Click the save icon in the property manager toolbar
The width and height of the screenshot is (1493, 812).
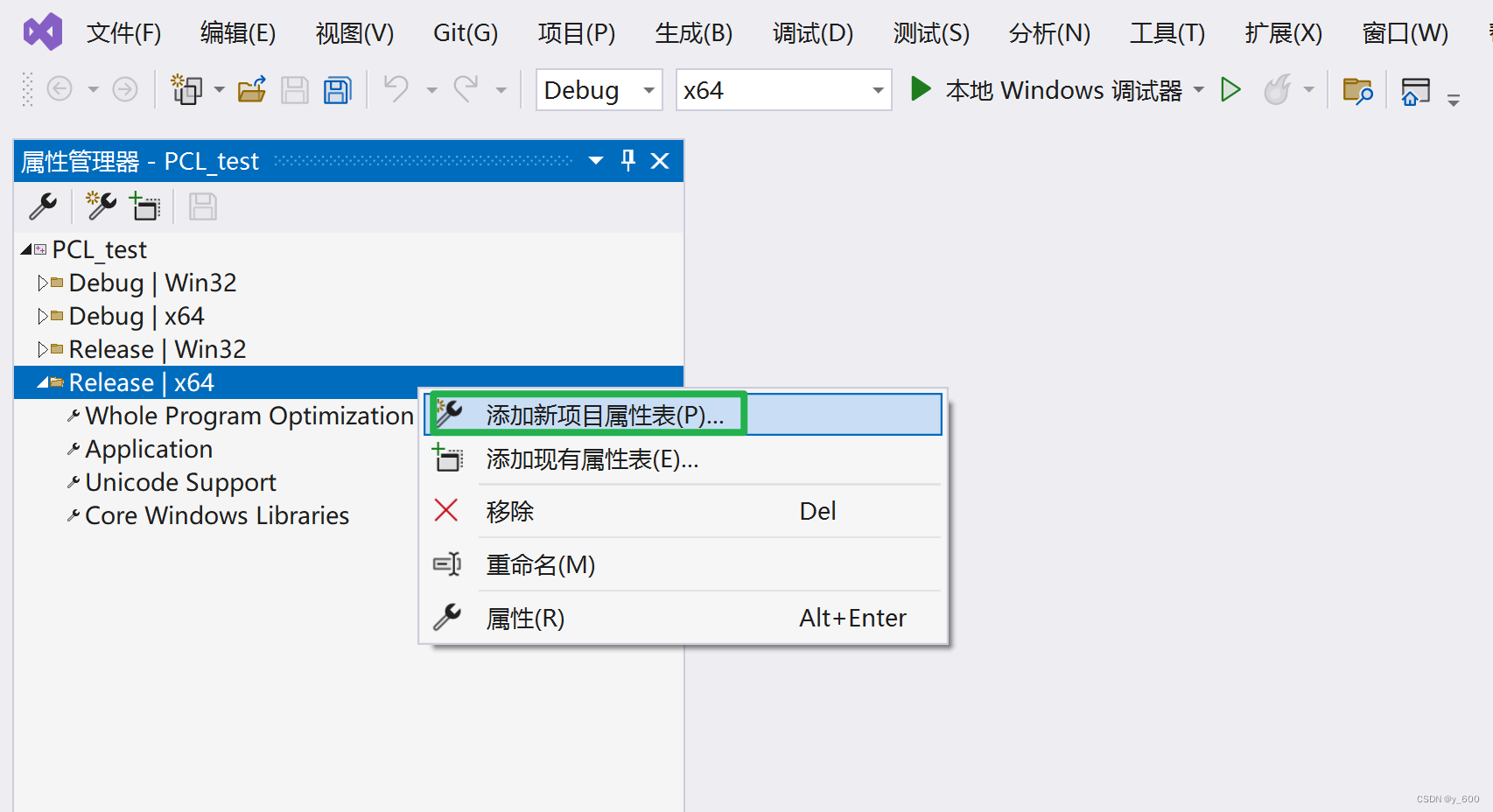click(x=201, y=206)
